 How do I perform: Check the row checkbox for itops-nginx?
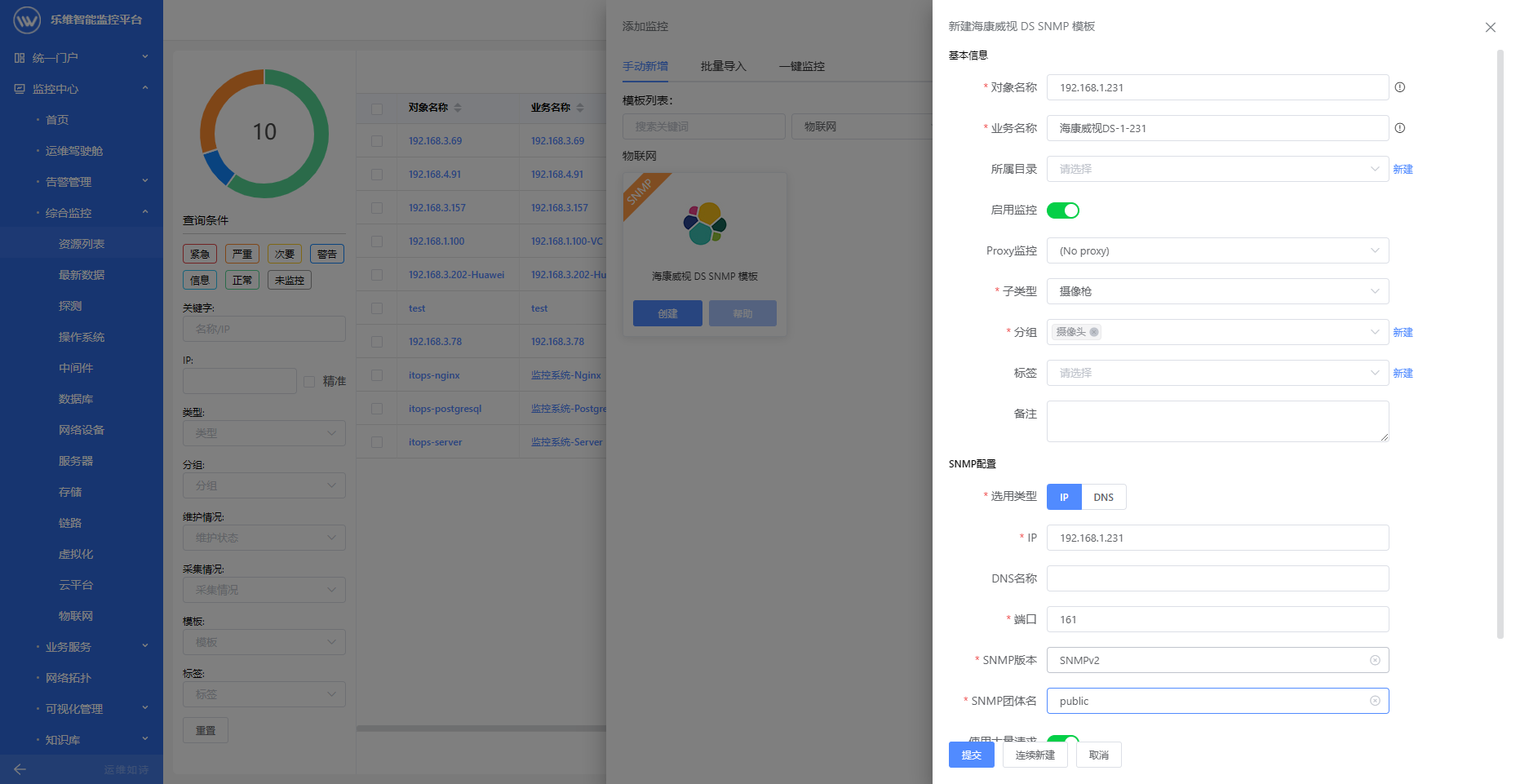tap(377, 375)
